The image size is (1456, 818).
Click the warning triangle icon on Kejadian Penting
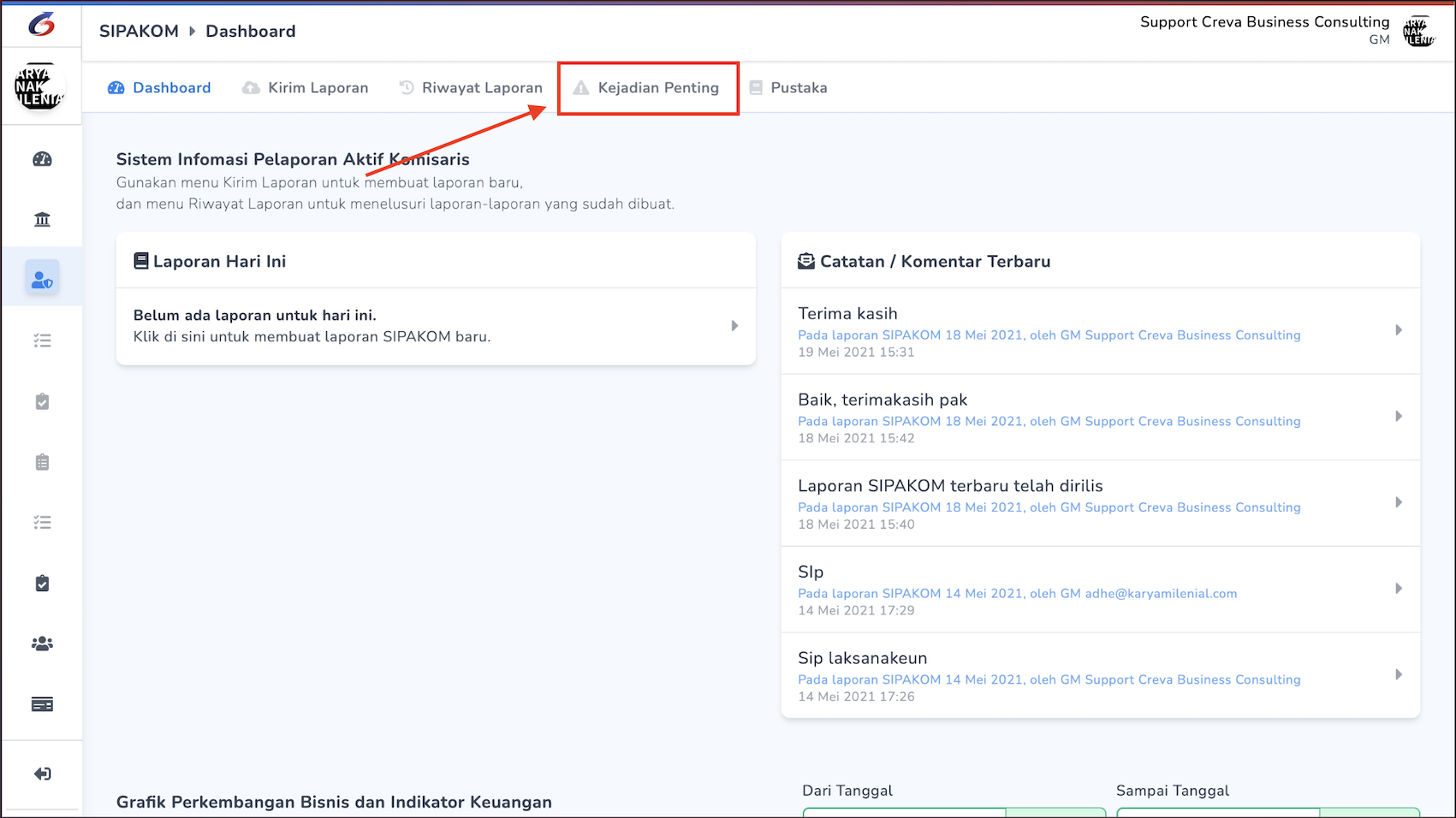tap(581, 88)
